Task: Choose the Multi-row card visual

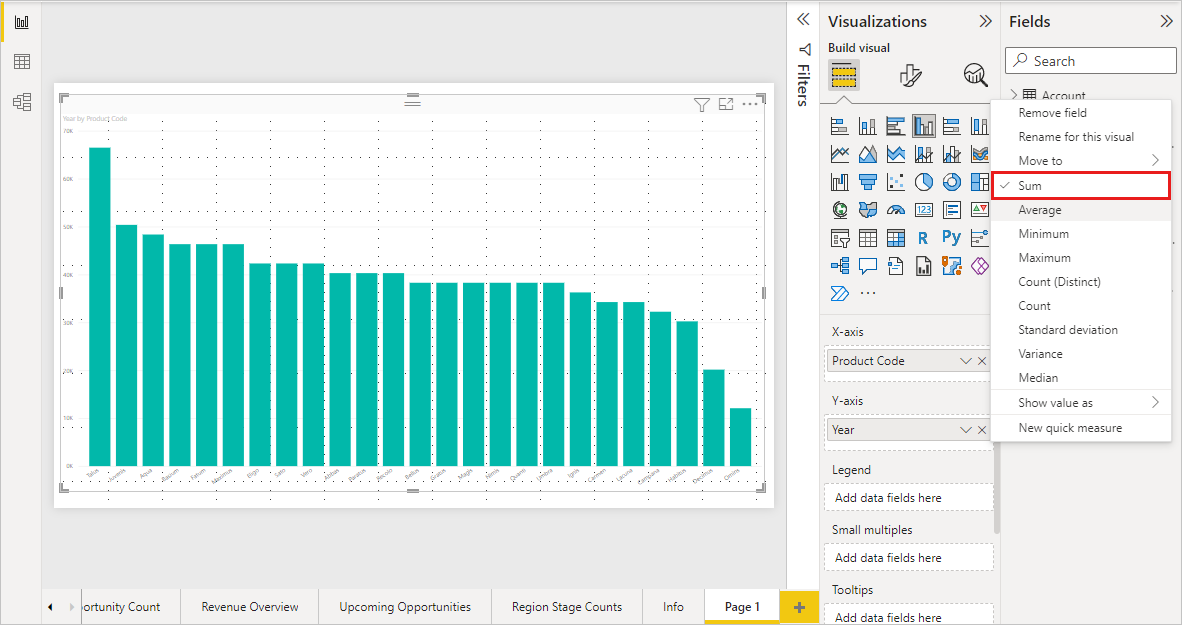Action: click(951, 210)
